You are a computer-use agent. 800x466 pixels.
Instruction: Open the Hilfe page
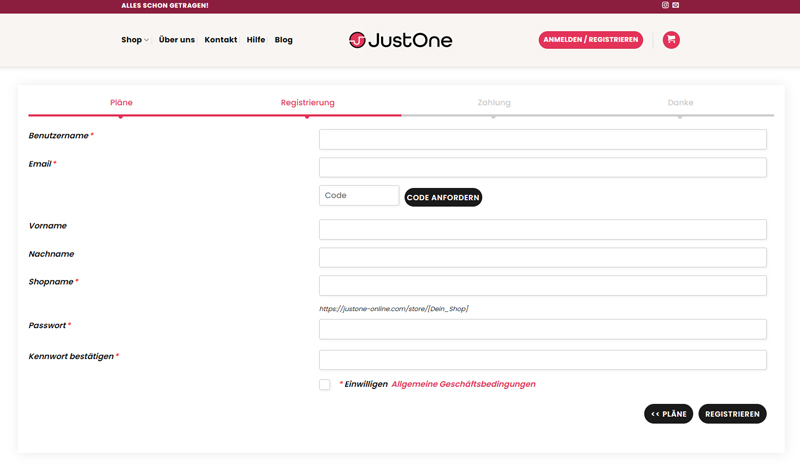256,40
